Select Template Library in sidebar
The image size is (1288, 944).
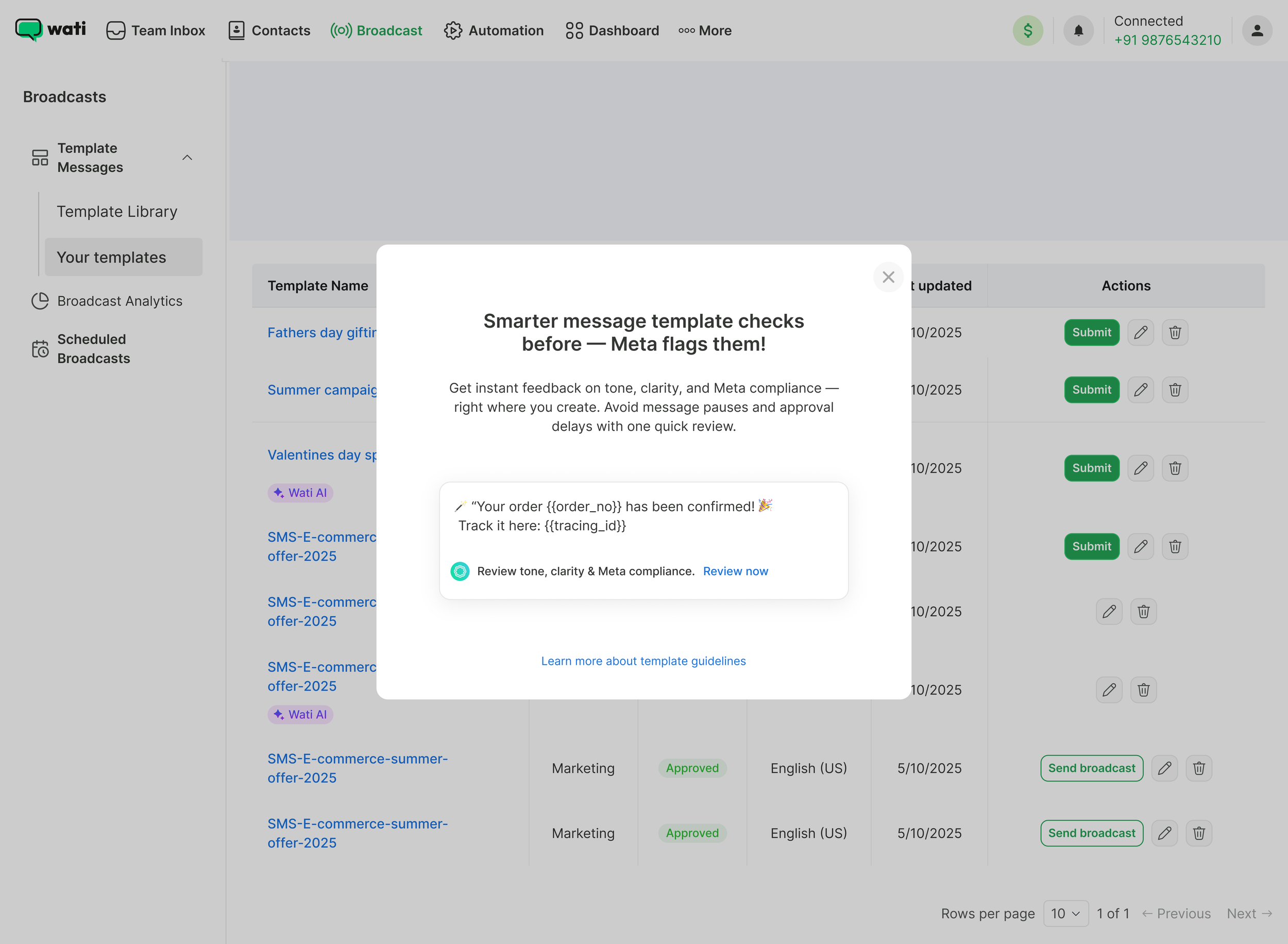(x=117, y=211)
